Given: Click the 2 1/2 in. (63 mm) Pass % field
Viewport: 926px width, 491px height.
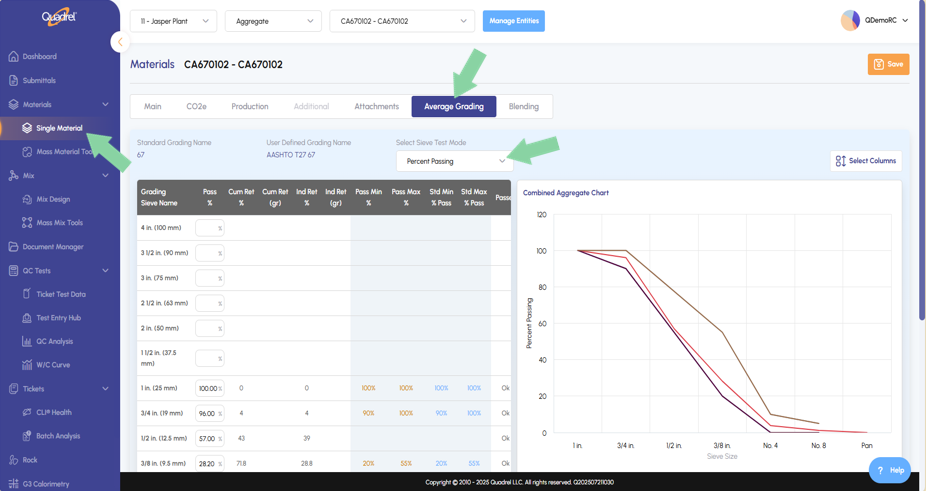Looking at the screenshot, I should coord(210,303).
